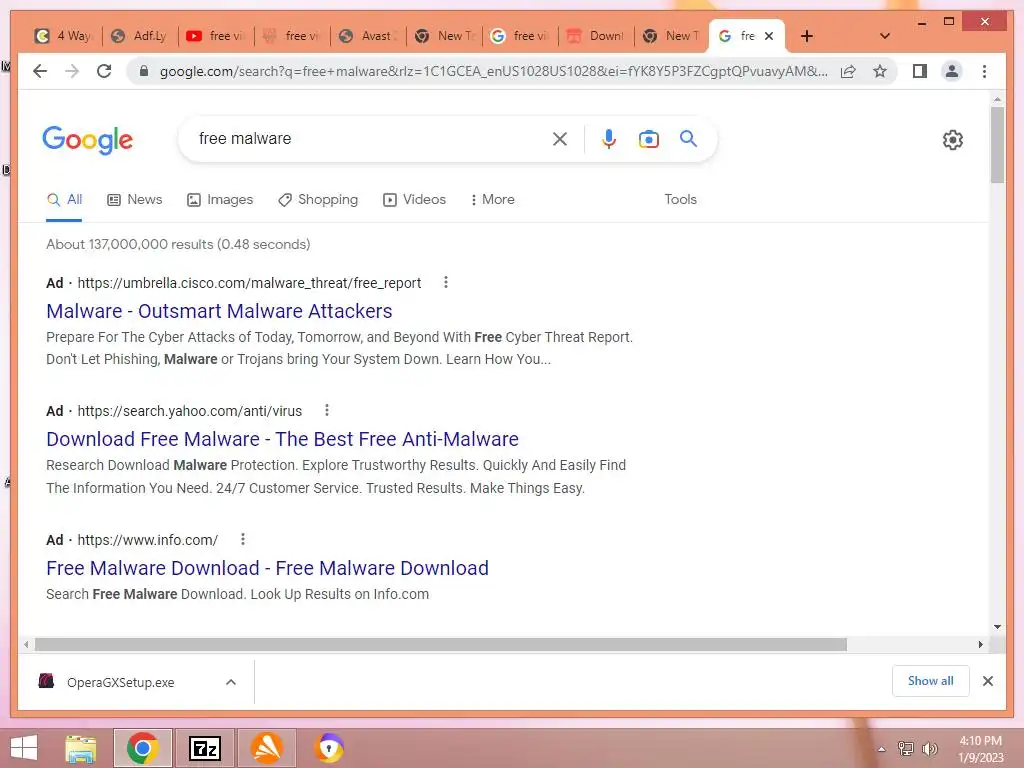Switch to the '4 Way' tab

click(63, 36)
